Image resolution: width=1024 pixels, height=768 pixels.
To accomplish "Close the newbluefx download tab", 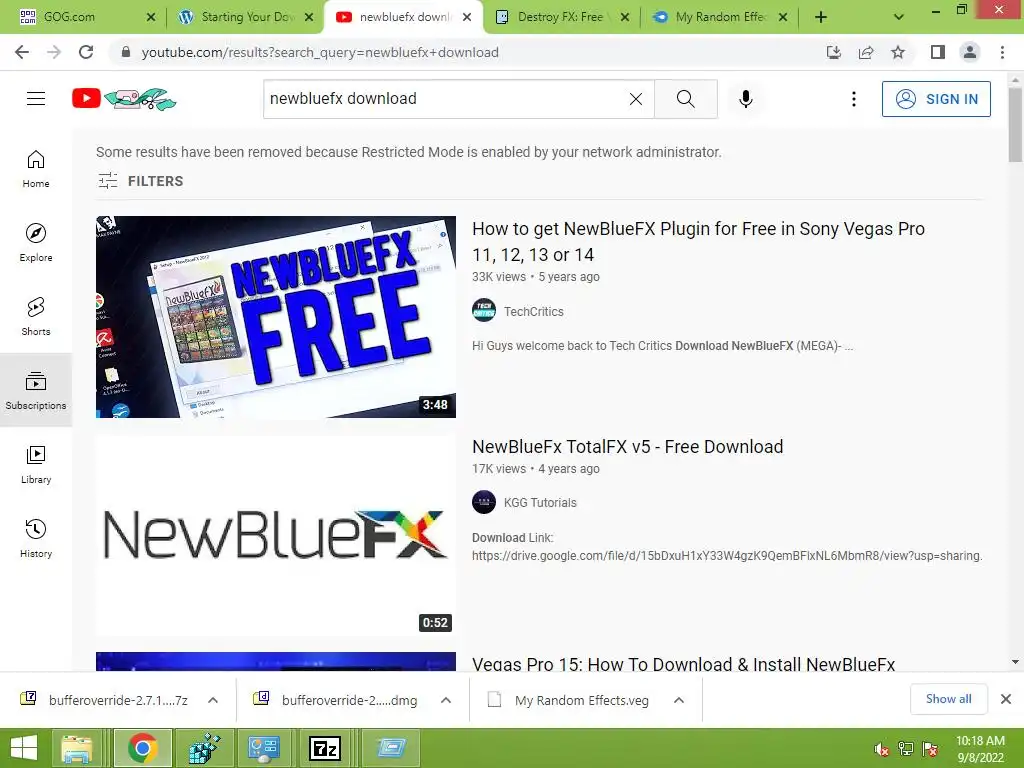I will 467,17.
